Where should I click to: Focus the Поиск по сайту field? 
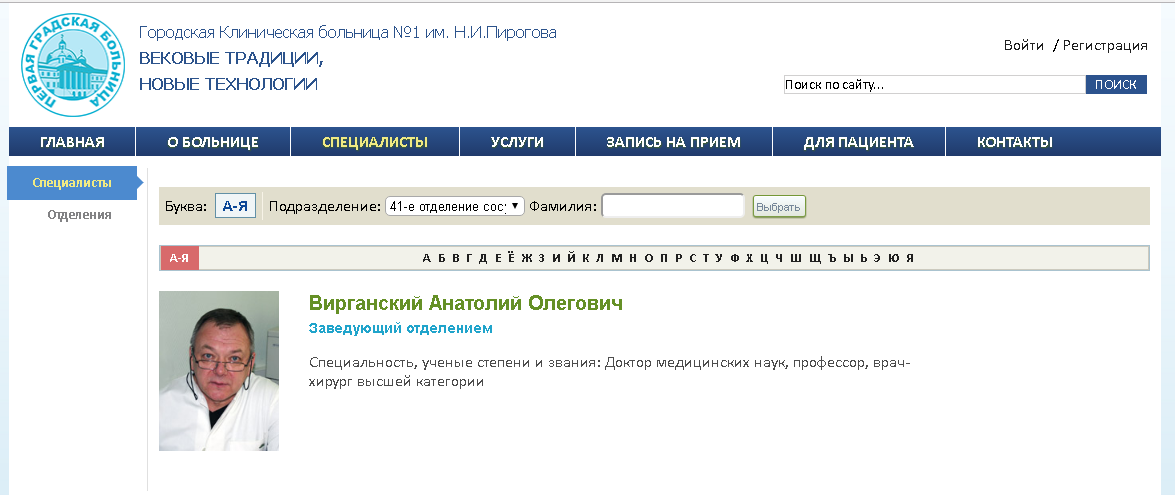[x=934, y=85]
